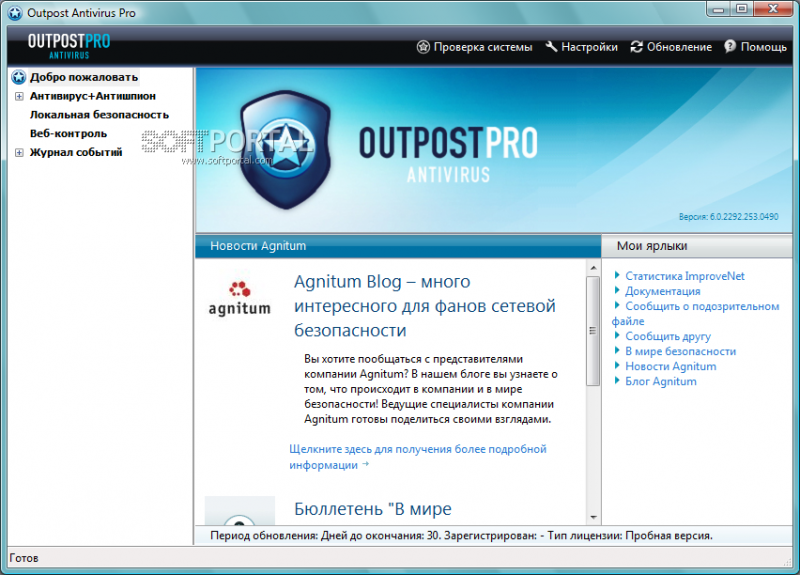Click the Agnitum logo in news
The width and height of the screenshot is (800, 575).
coord(239,298)
